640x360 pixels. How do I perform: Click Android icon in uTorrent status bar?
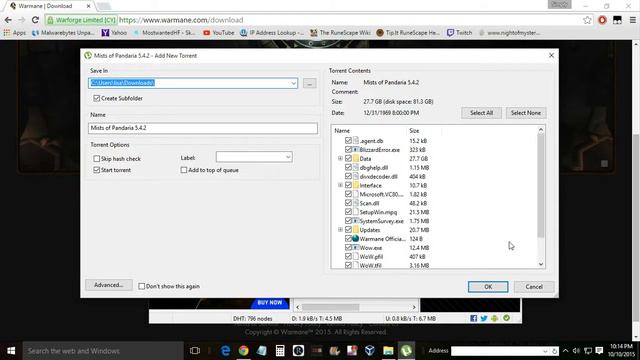[495, 318]
